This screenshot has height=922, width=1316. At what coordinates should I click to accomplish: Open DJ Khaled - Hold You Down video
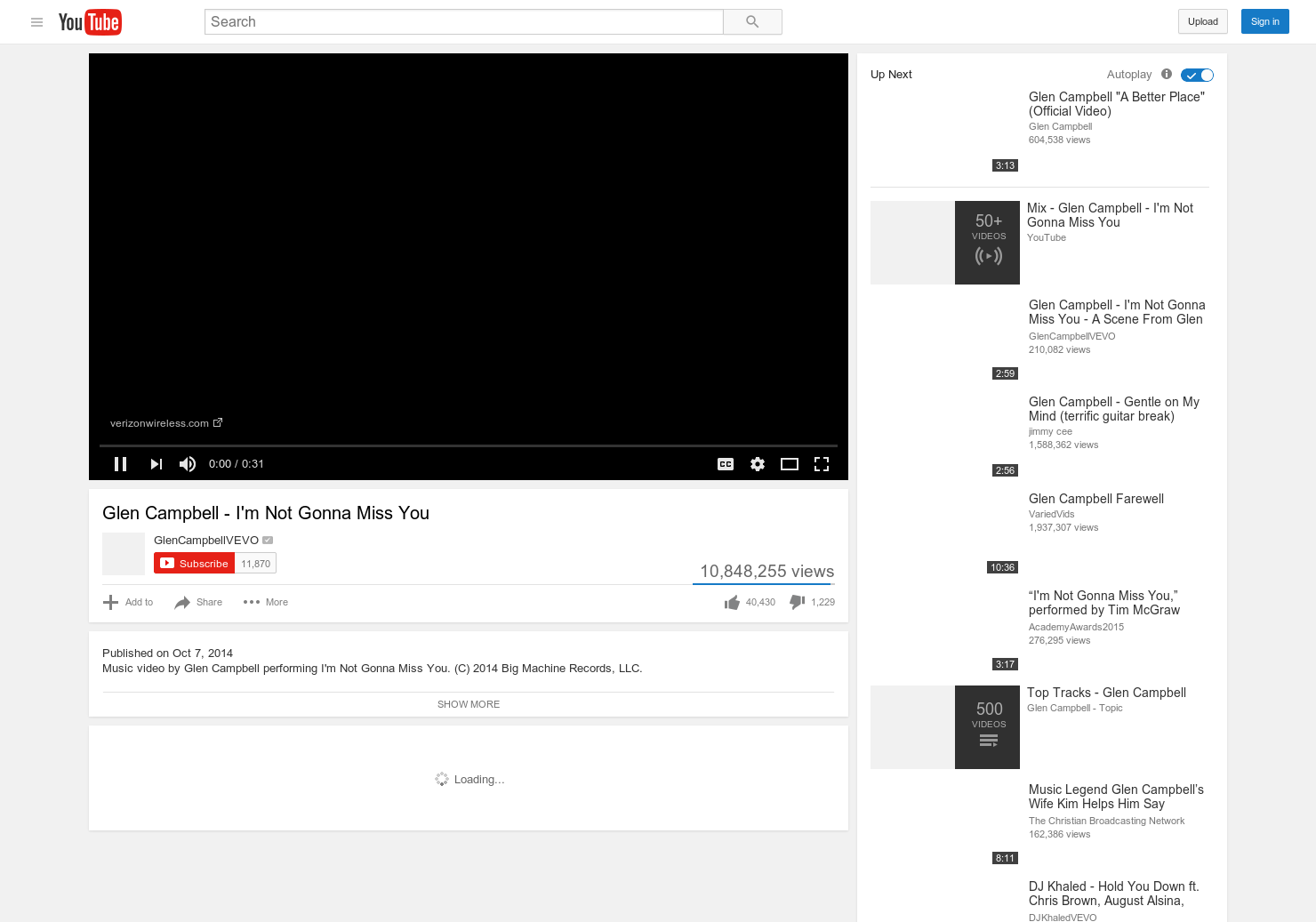point(1114,894)
